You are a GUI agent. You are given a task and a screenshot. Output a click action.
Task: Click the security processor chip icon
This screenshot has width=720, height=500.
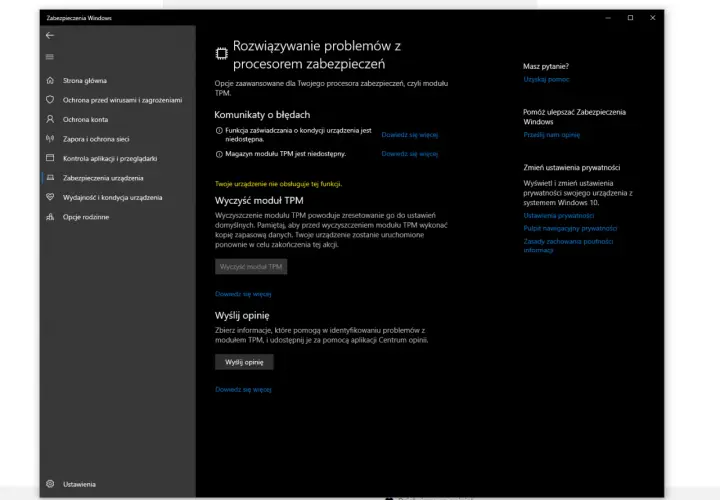pos(222,54)
